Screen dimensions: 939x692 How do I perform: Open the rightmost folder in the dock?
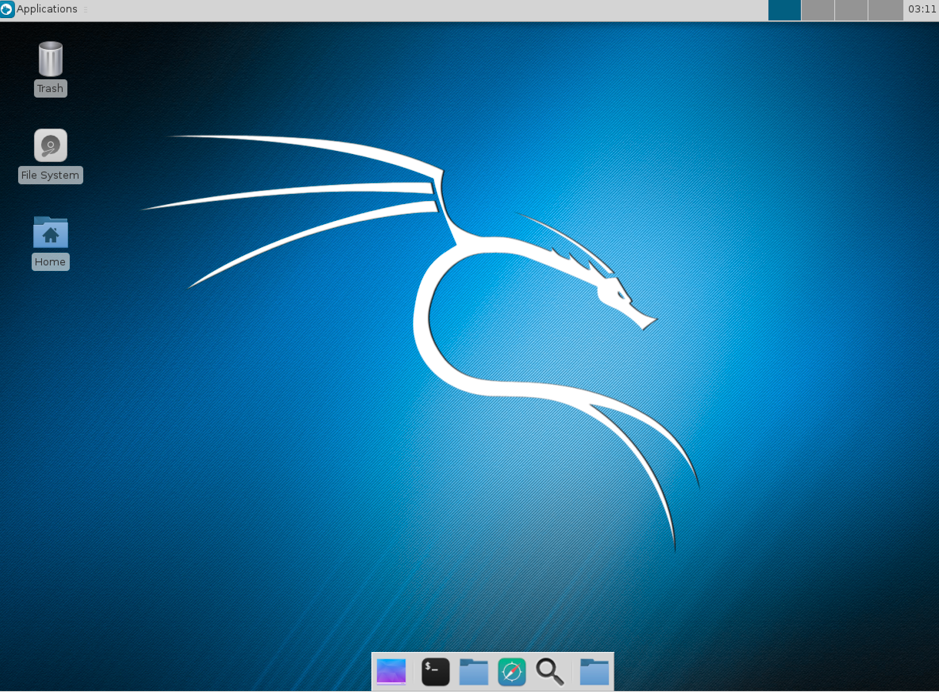tap(595, 672)
